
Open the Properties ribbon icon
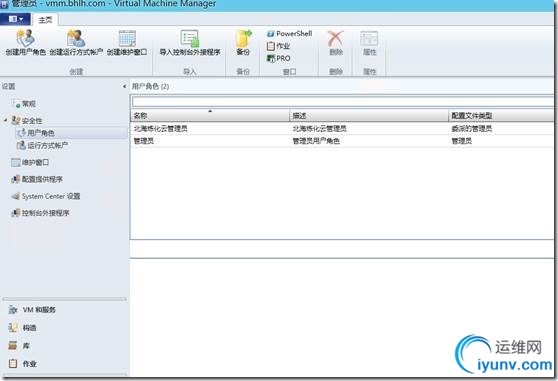coord(369,38)
